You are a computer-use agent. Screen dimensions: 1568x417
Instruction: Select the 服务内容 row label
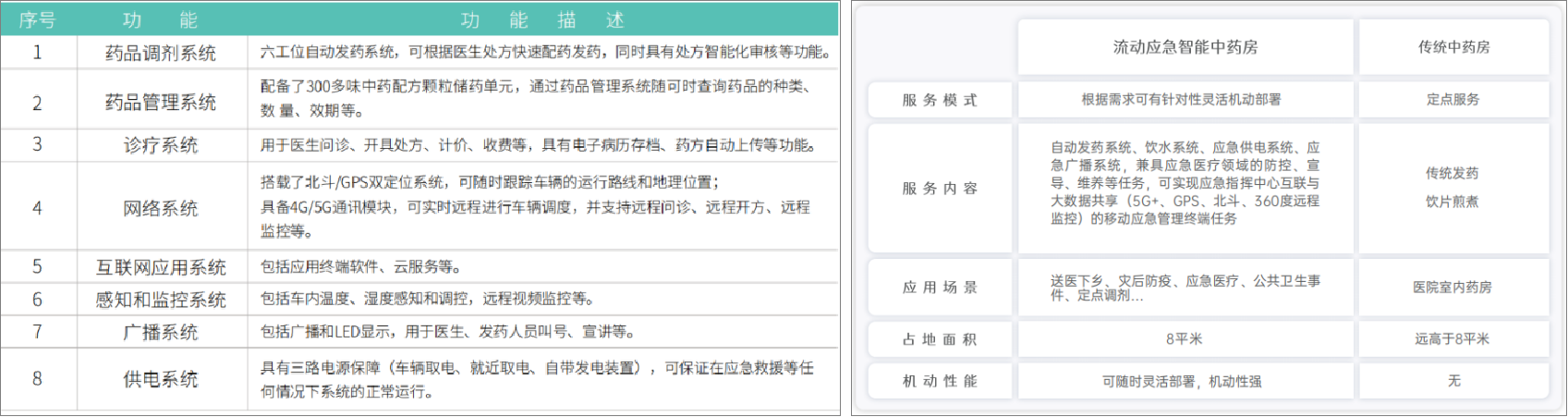[940, 188]
